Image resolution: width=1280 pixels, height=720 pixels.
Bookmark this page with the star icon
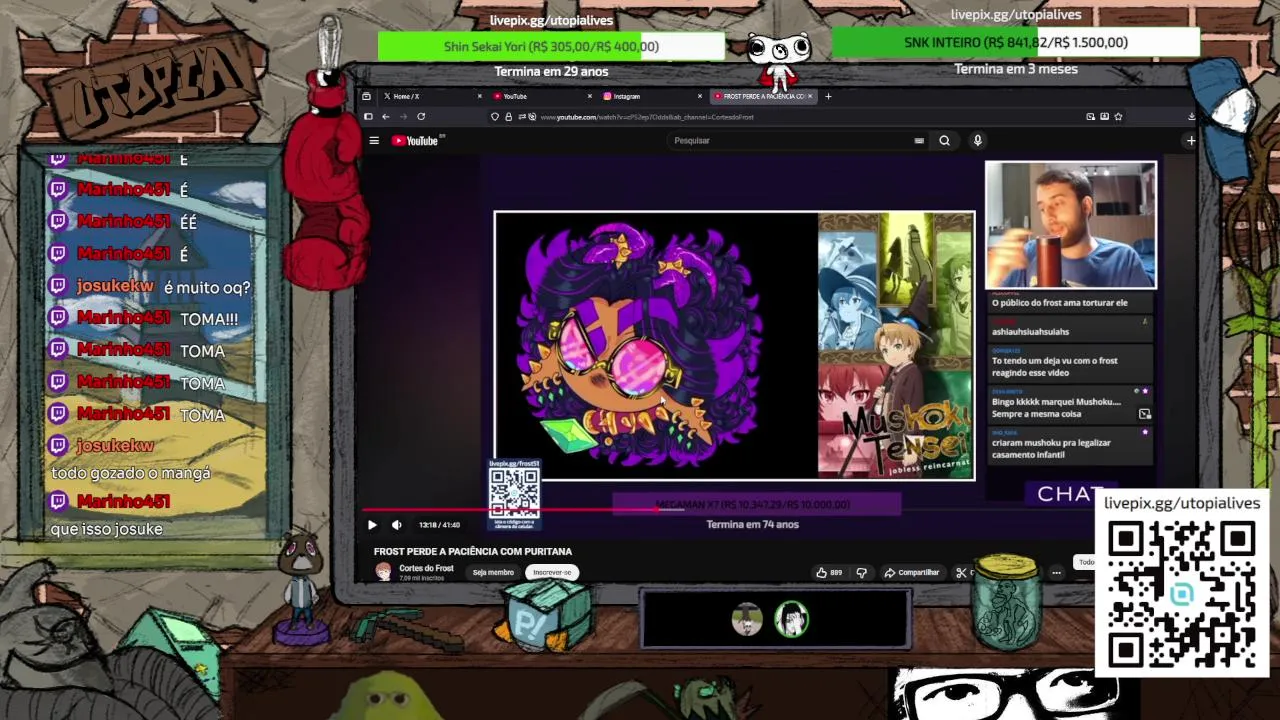pyautogui.click(x=1118, y=117)
